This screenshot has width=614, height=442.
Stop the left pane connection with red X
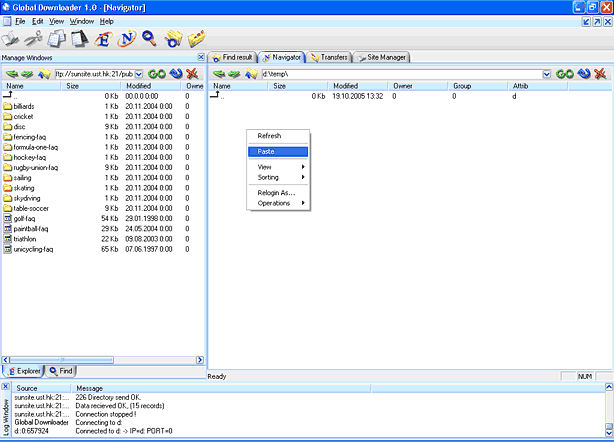[192, 74]
